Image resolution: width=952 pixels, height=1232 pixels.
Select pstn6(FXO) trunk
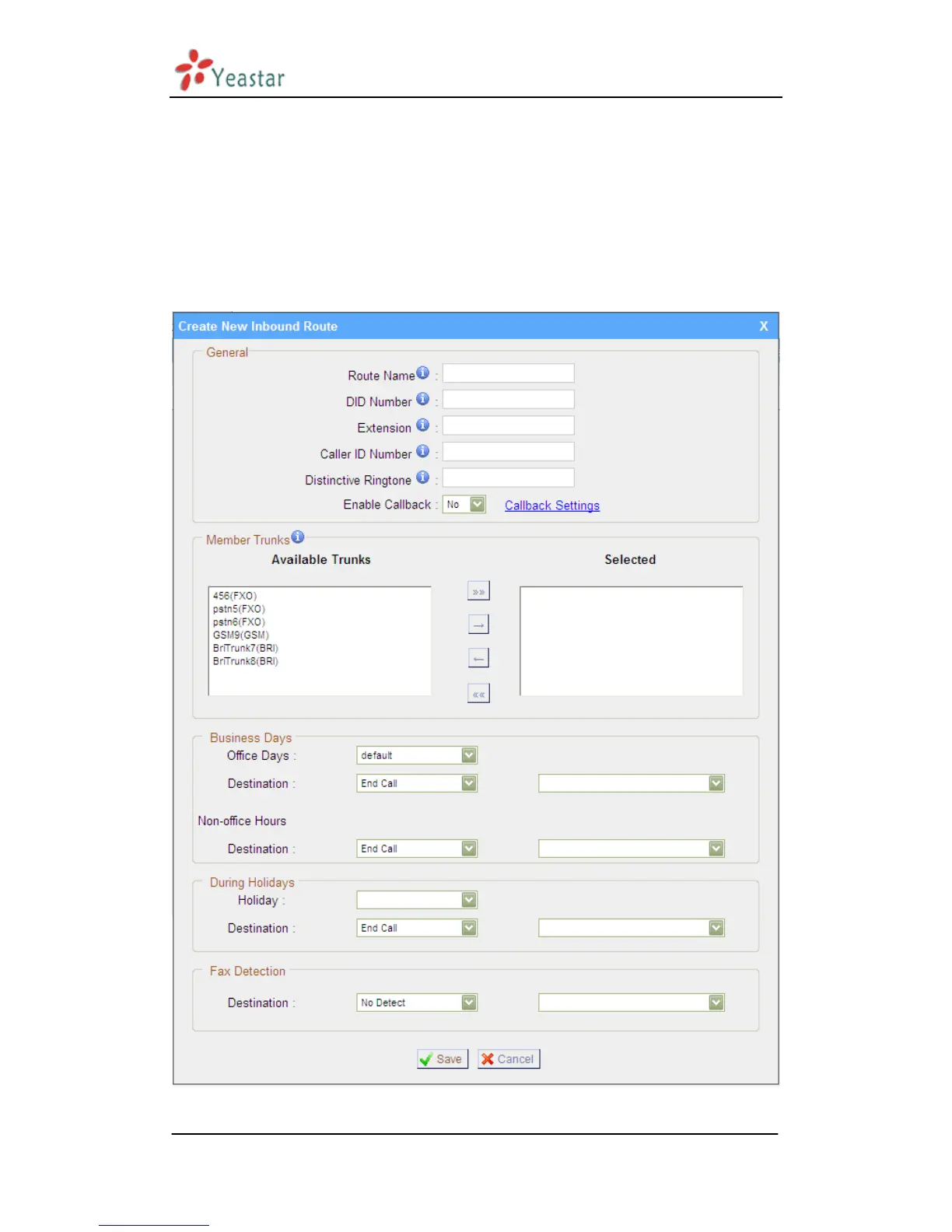[x=239, y=622]
